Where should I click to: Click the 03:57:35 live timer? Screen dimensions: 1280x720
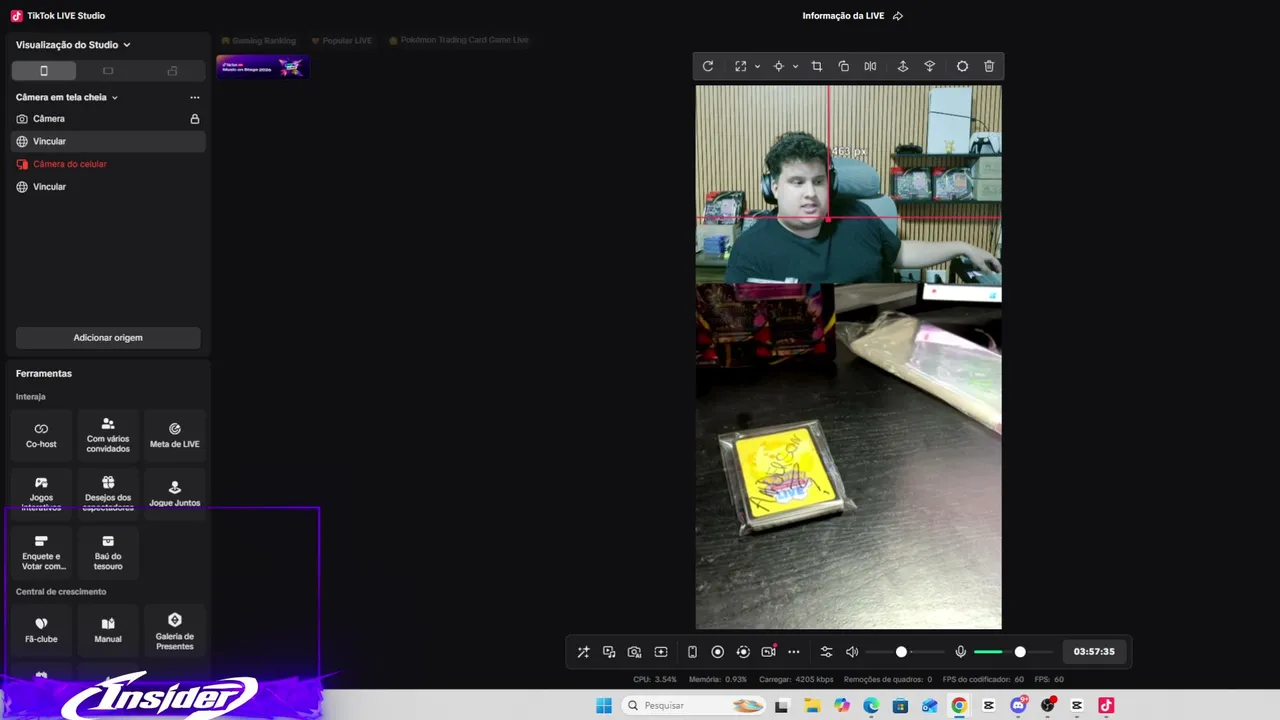[1094, 652]
